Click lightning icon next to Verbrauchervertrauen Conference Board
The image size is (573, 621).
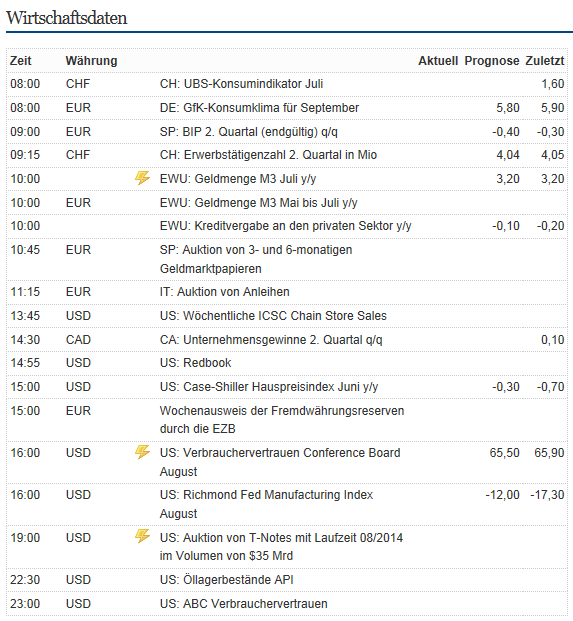142,452
